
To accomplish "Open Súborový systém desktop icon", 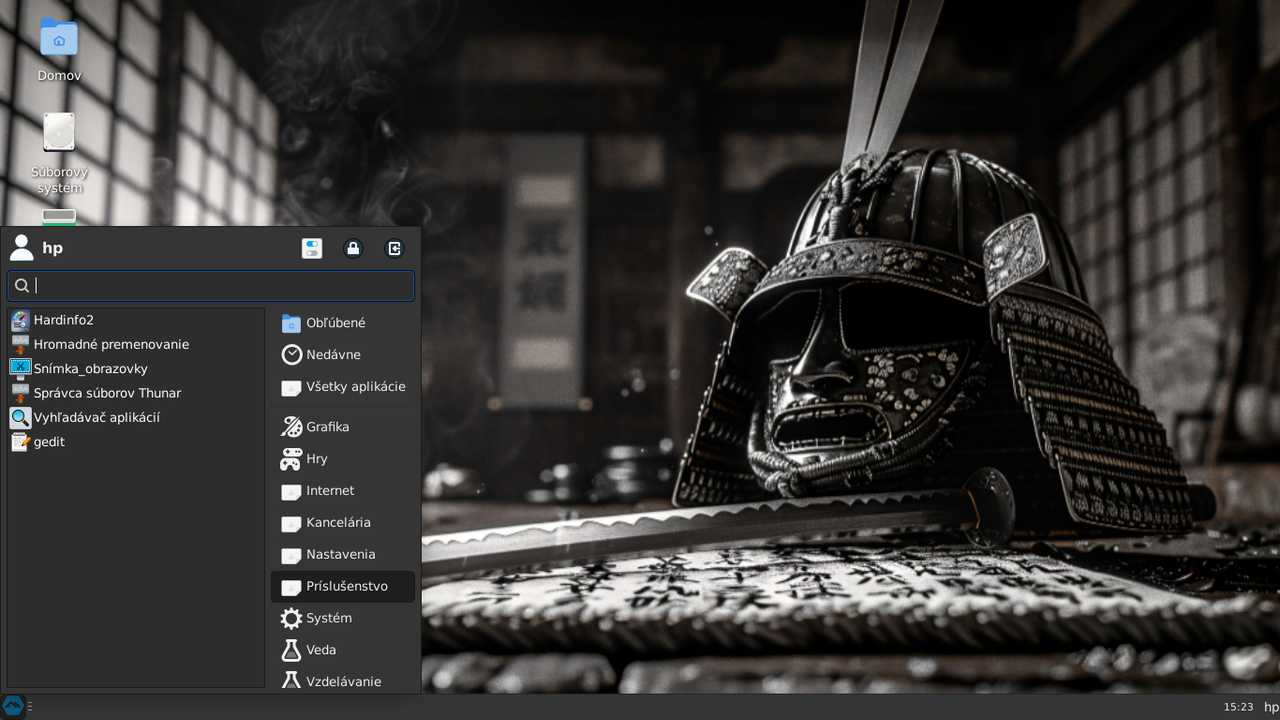I will (59, 152).
